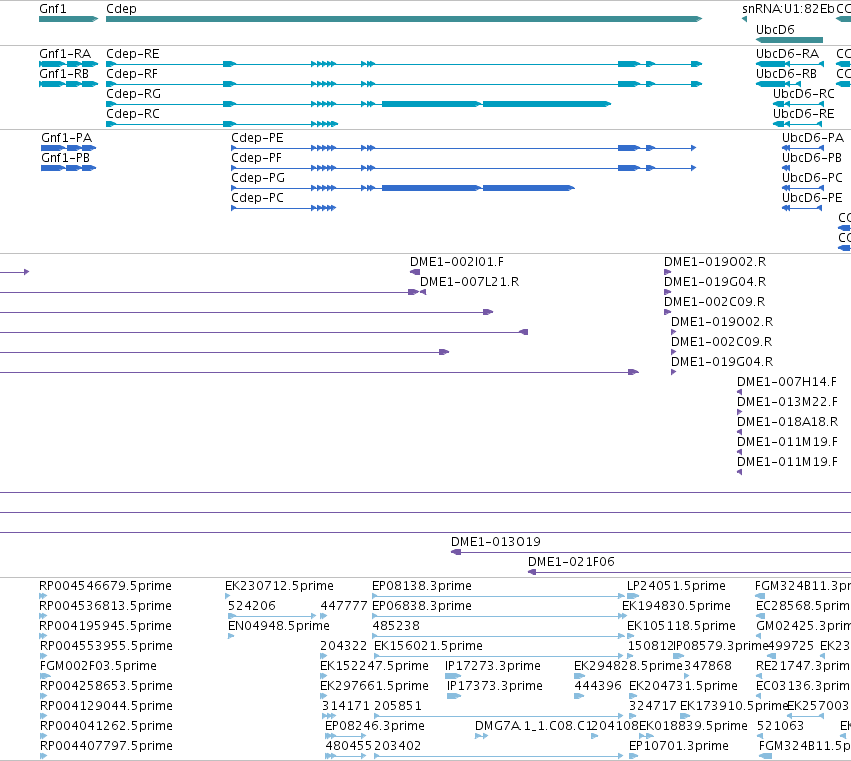Select the Cdep gene bar
Viewport: 851px width, 761px height.
404,19
